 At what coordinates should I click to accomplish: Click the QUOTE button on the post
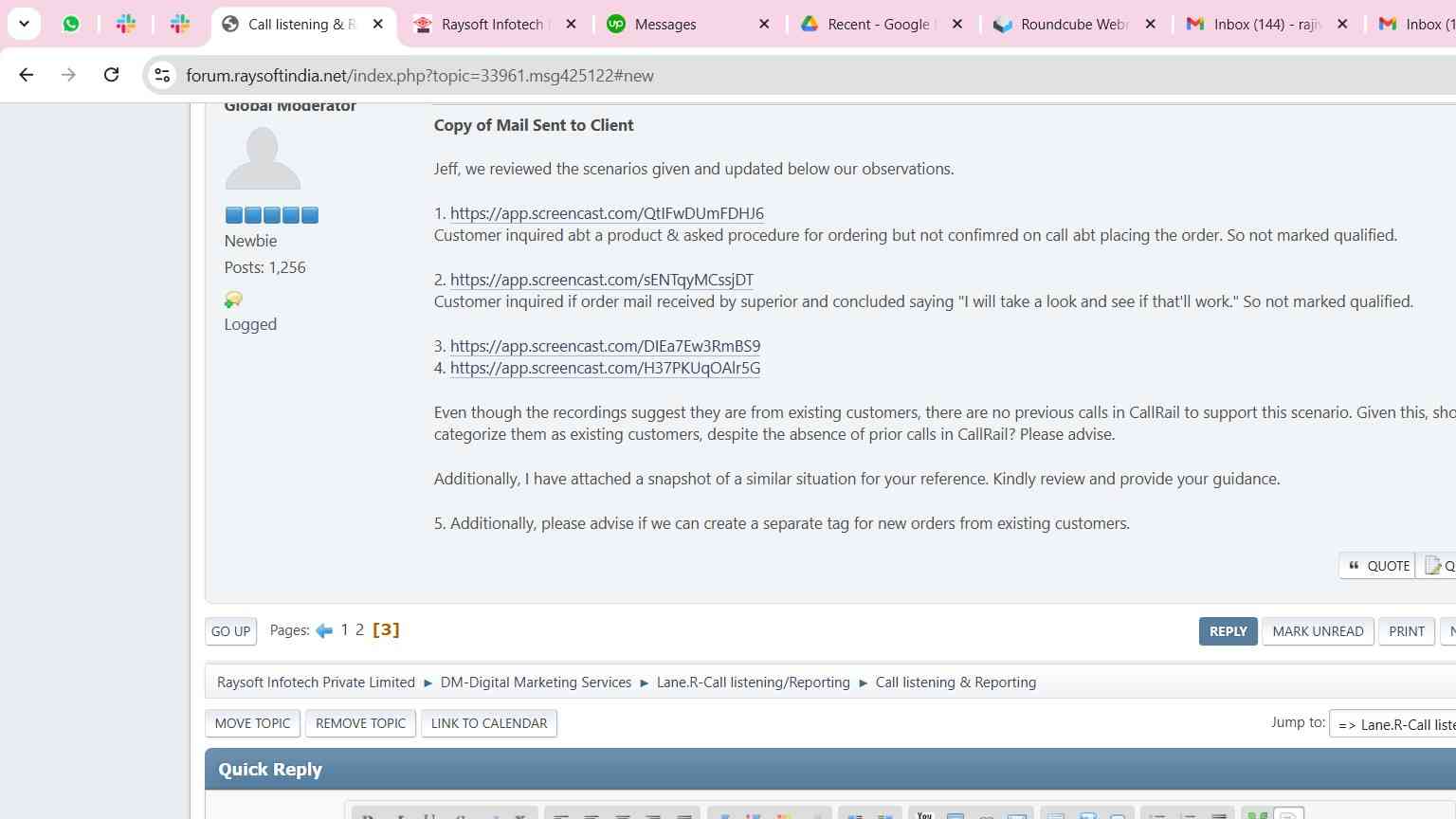(x=1378, y=566)
